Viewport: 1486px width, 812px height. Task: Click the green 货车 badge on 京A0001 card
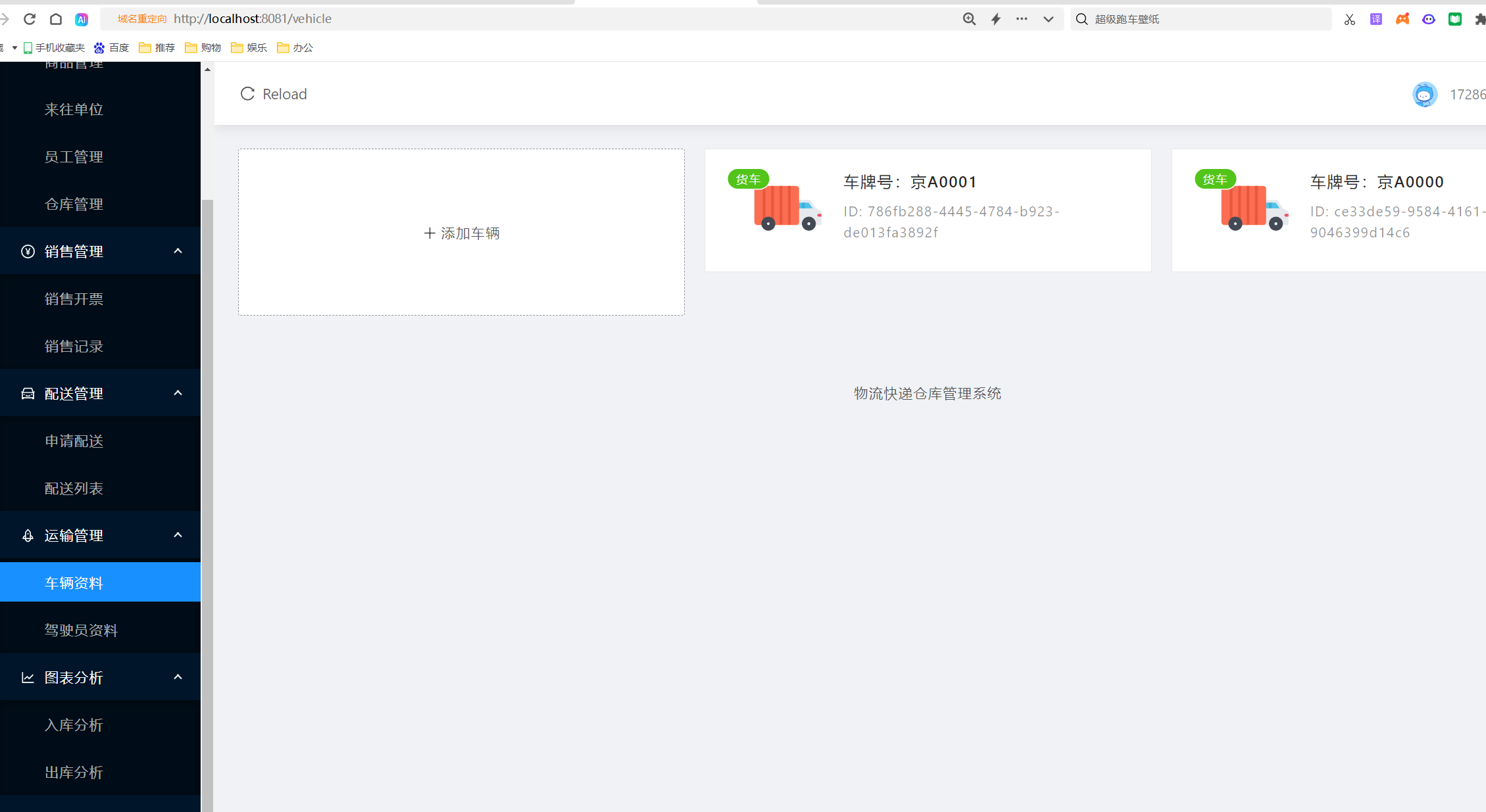748,178
